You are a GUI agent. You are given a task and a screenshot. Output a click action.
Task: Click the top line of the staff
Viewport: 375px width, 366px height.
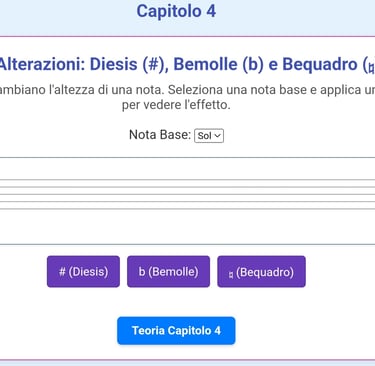[187, 180]
